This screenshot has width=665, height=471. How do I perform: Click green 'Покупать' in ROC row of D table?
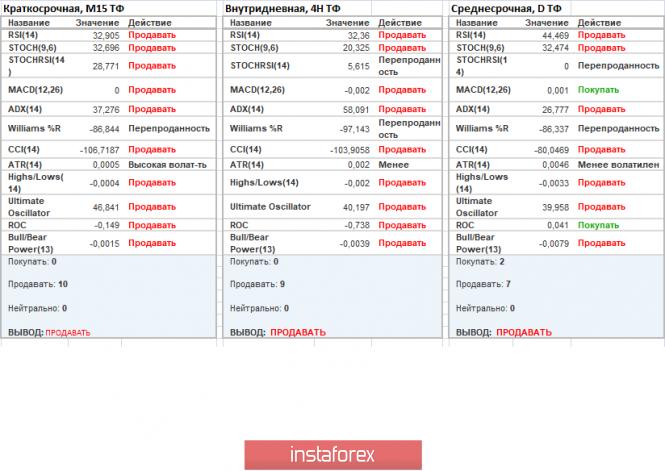point(598,226)
